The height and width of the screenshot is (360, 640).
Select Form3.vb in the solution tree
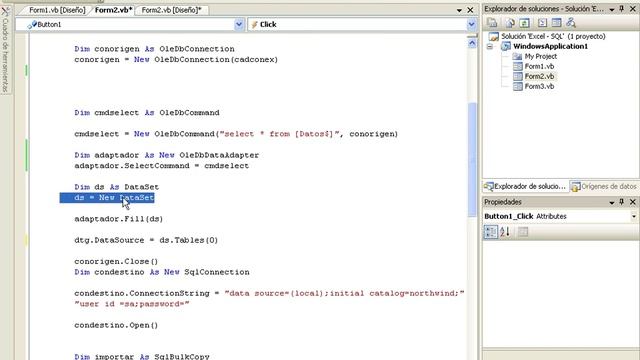click(x=539, y=86)
